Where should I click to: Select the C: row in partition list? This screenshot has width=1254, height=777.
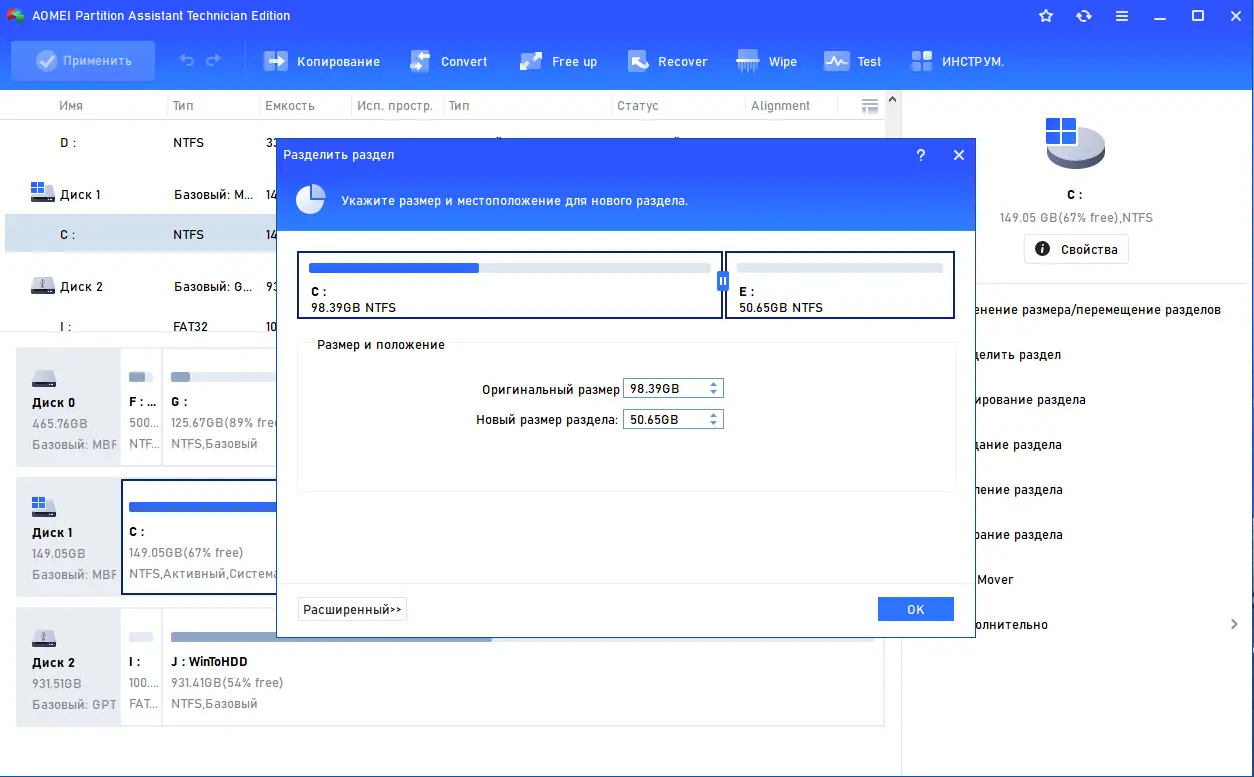point(140,235)
